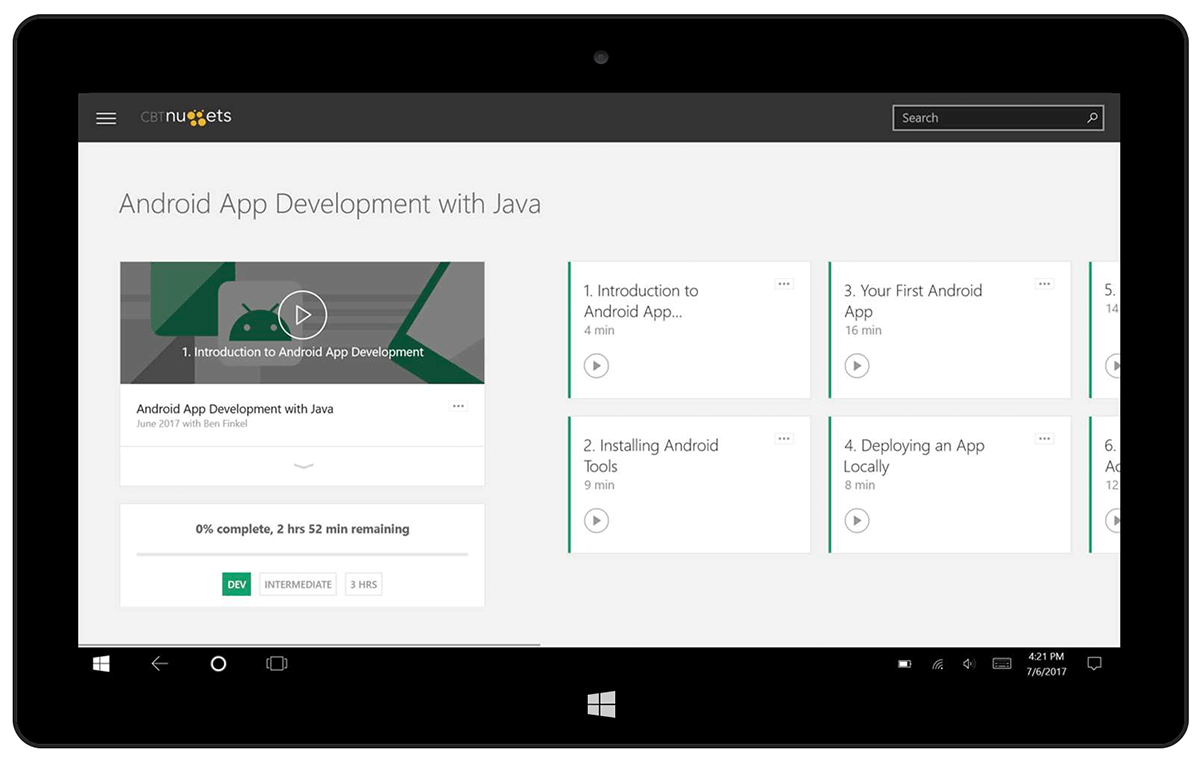The width and height of the screenshot is (1200, 761).
Task: Open more options for Deploying an App Locally
Action: coord(1044,439)
